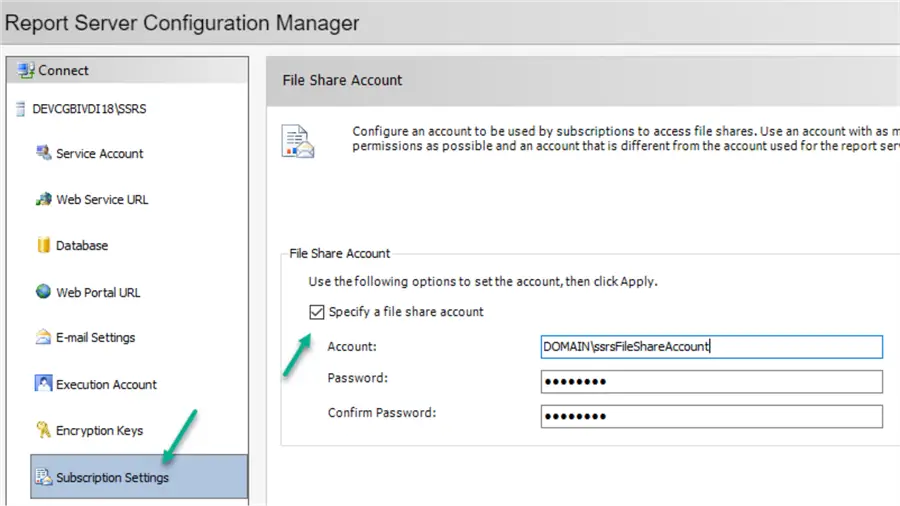
Task: Open the Subscription Settings page
Action: (x=112, y=477)
